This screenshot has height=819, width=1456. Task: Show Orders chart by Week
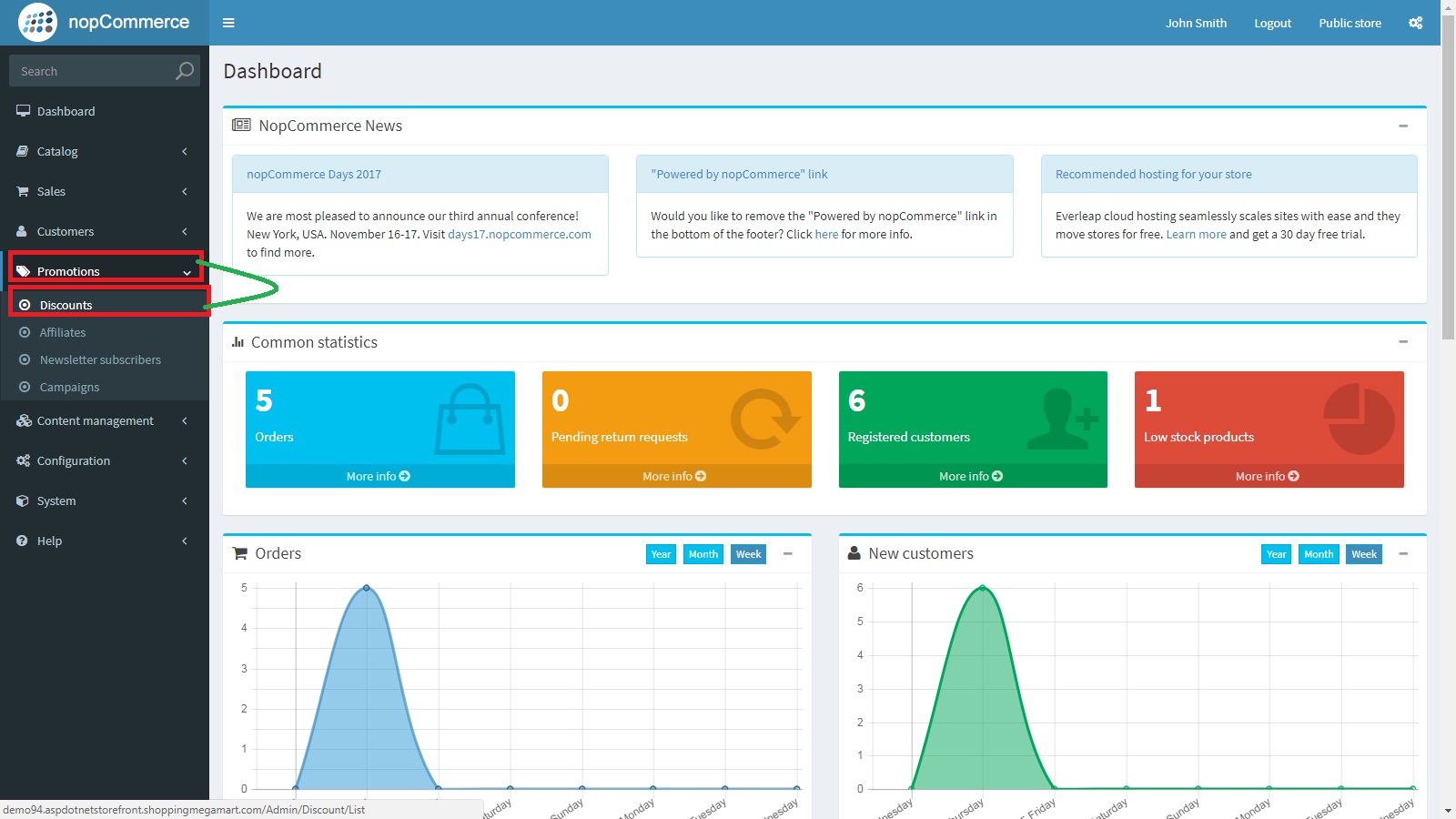click(x=748, y=554)
